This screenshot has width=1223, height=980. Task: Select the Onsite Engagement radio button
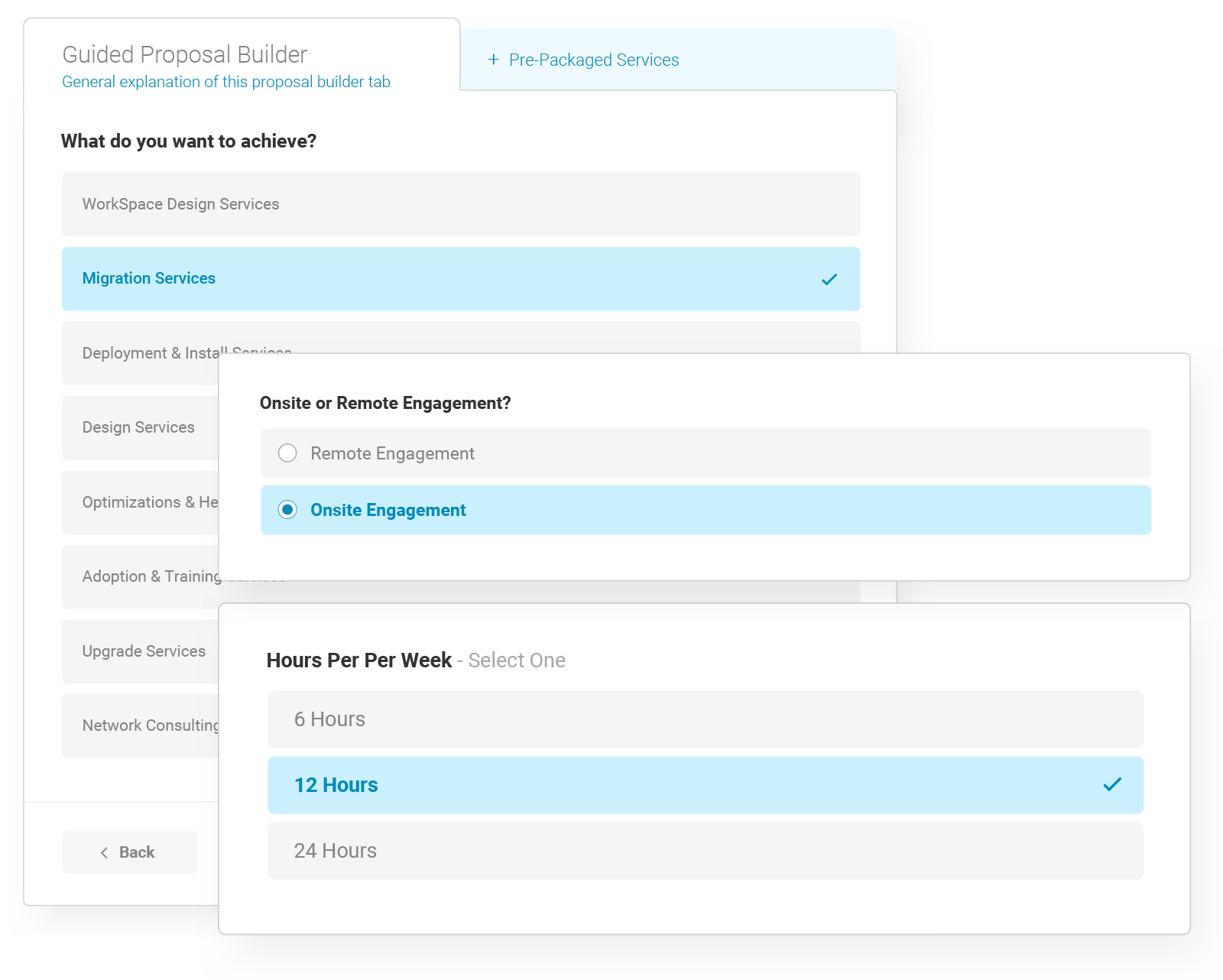[x=287, y=510]
